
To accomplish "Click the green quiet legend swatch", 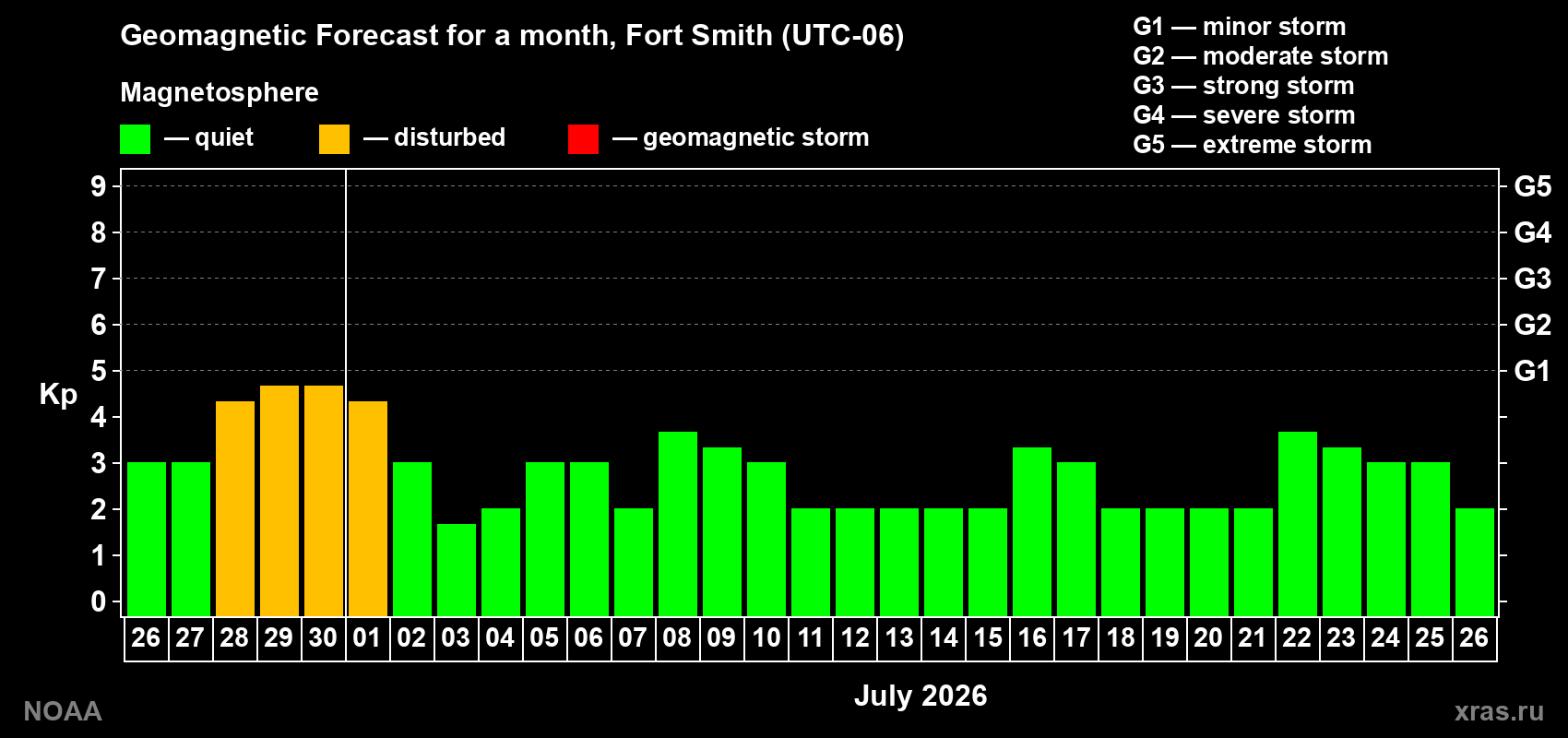I will [x=135, y=139].
